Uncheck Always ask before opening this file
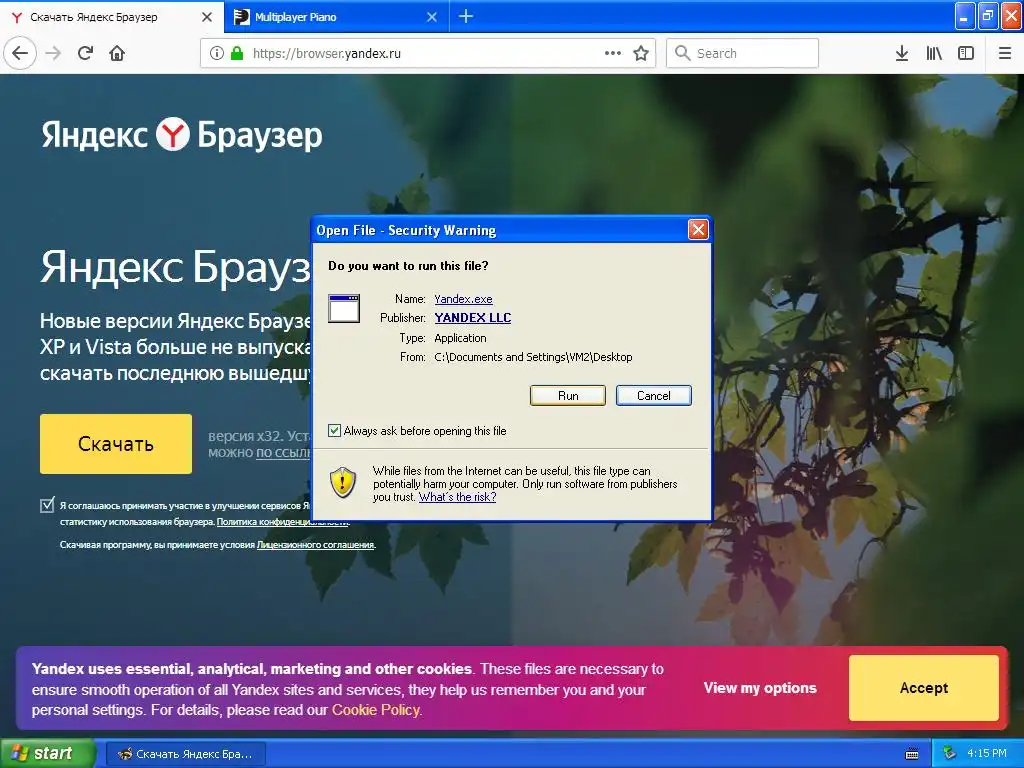1024x768 pixels. 334,430
